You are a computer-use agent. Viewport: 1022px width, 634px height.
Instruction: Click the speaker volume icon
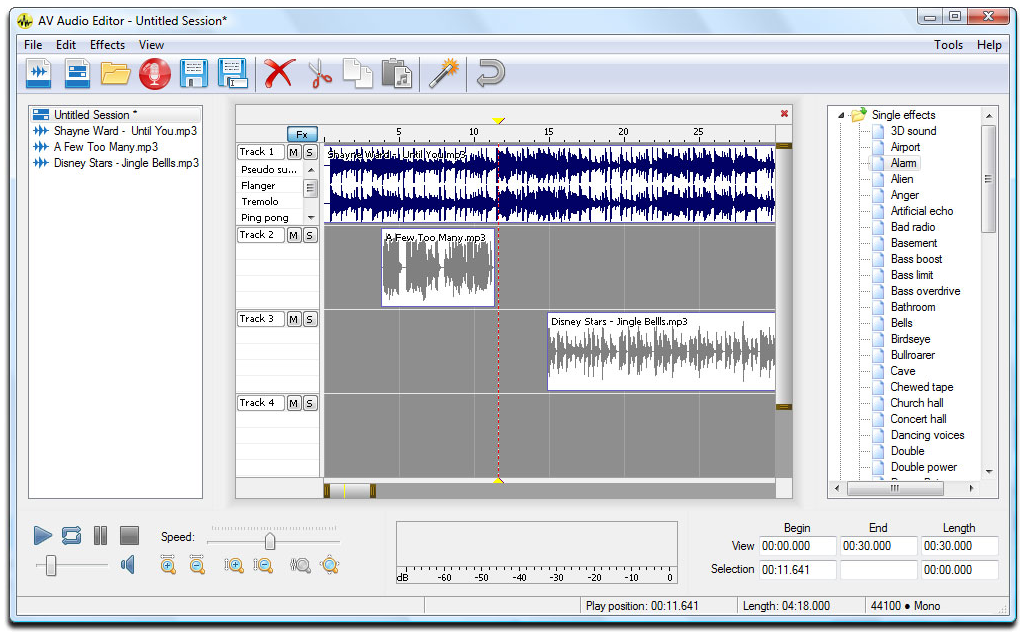[x=128, y=565]
